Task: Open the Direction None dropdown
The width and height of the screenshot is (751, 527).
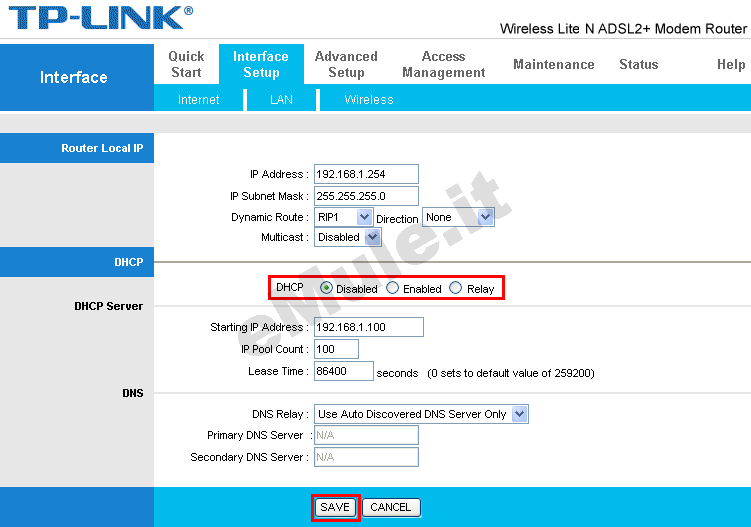Action: coord(458,218)
